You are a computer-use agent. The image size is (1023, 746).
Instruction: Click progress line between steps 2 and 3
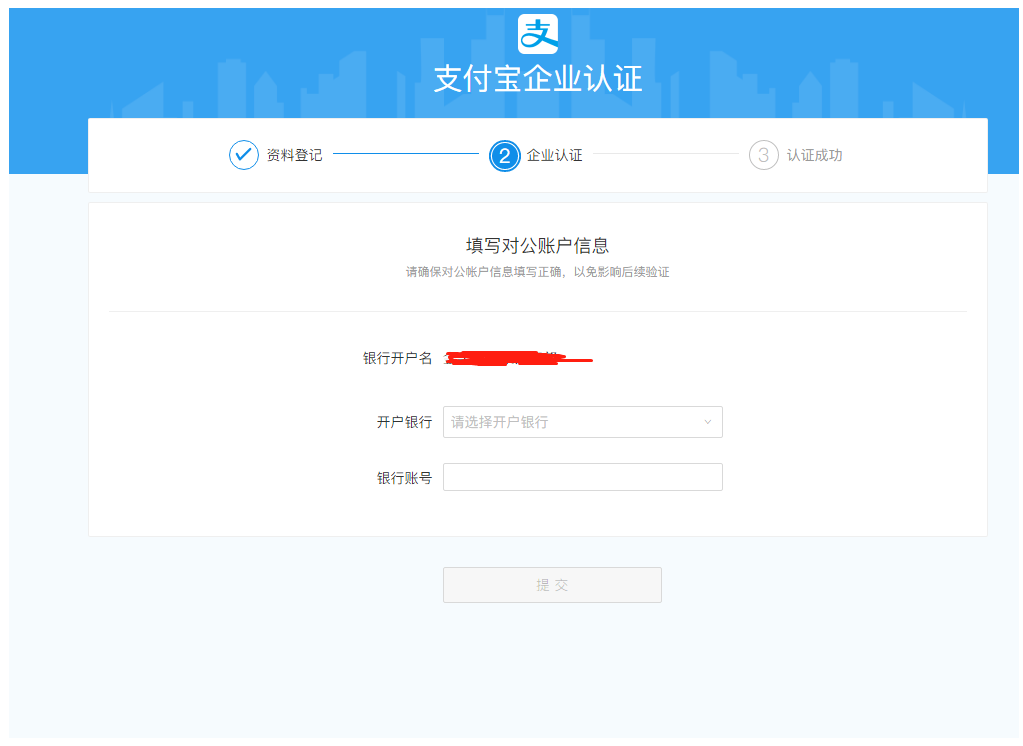click(665, 154)
